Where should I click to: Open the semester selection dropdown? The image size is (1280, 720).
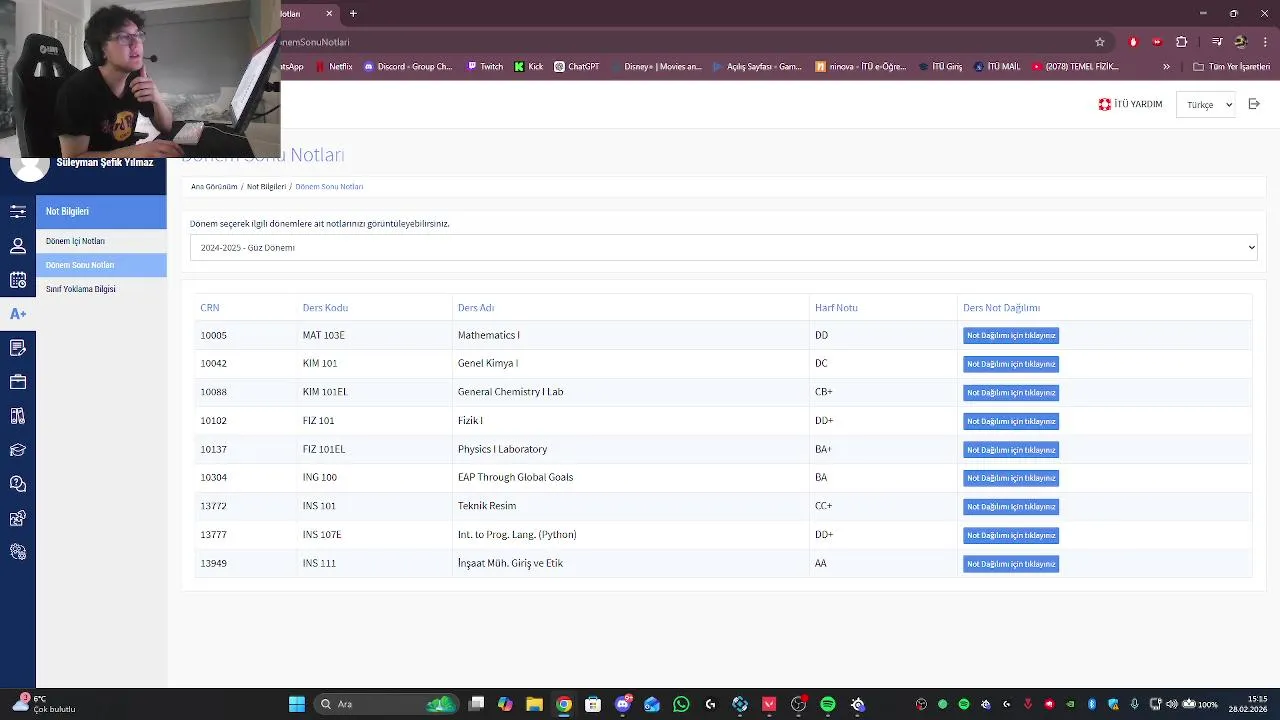[x=724, y=248]
